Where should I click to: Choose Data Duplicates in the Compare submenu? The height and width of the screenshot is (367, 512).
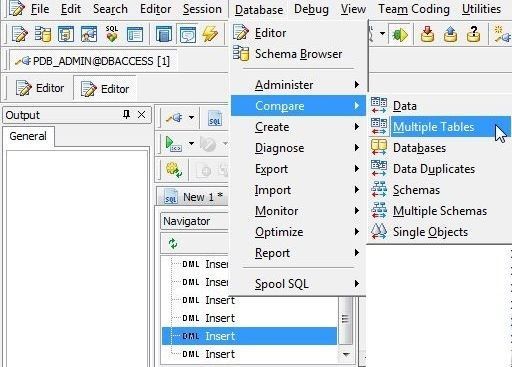click(x=440, y=169)
